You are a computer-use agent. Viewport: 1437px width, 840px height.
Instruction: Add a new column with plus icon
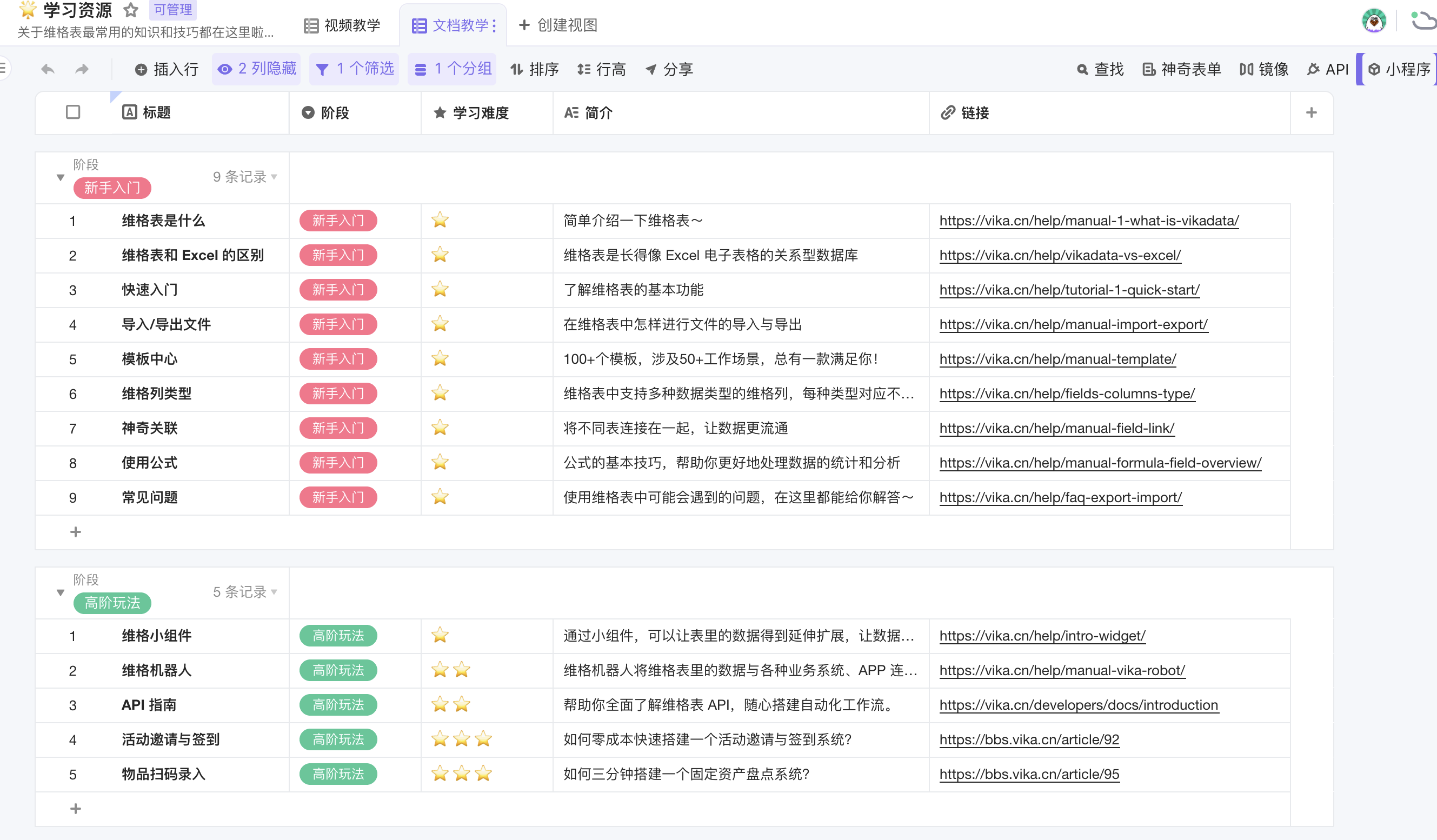point(1311,112)
